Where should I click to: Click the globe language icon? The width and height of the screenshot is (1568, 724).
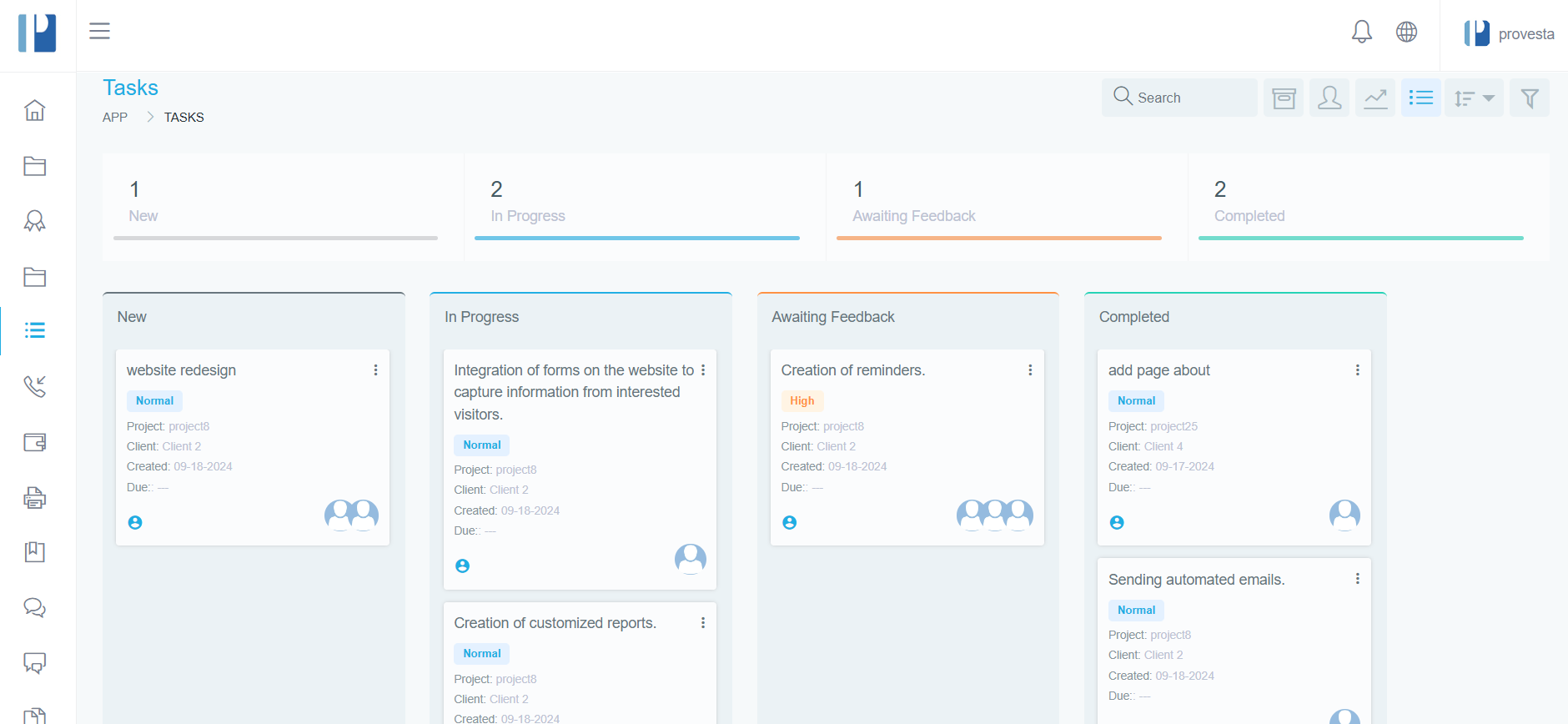1406,32
